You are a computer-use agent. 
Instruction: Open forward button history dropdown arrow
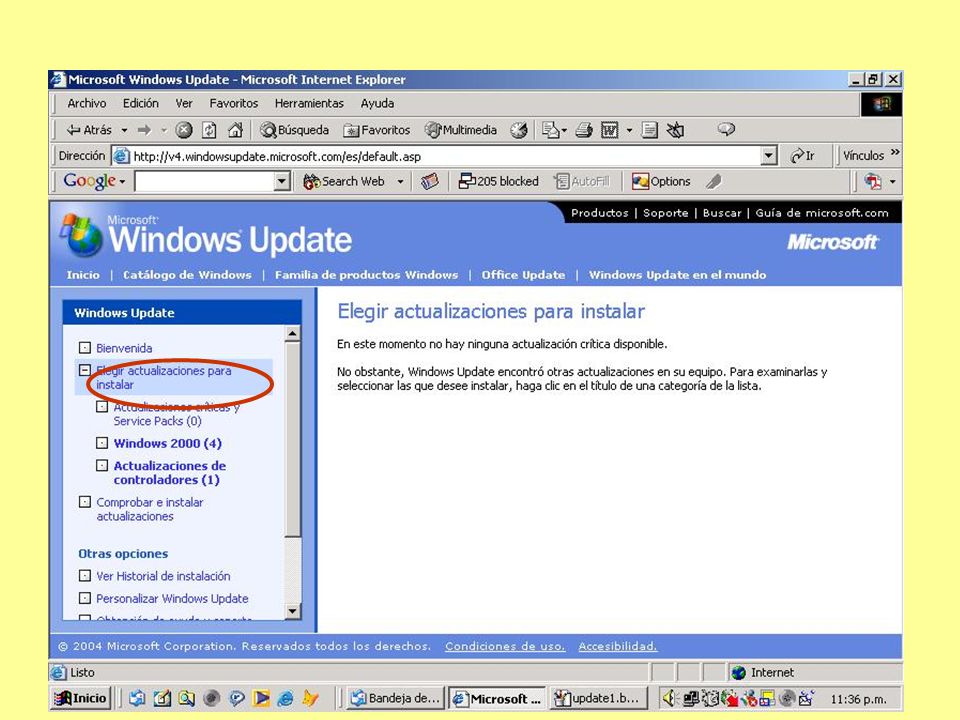(x=163, y=130)
